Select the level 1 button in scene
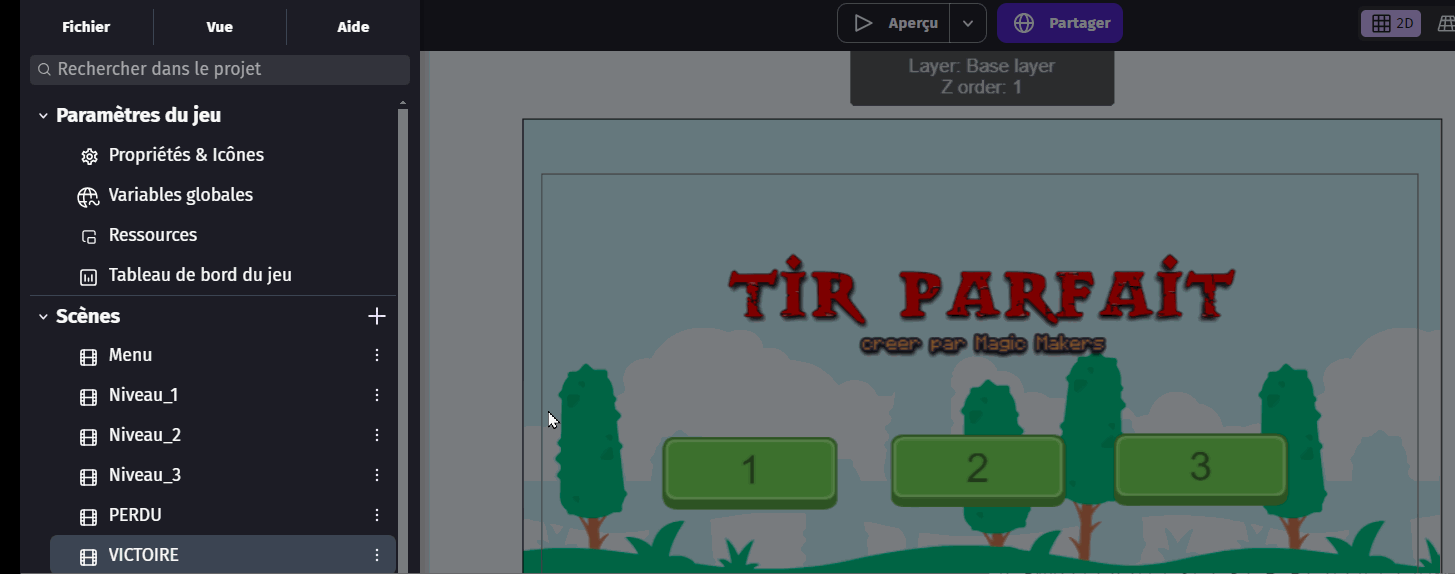The width and height of the screenshot is (1455, 574). click(750, 471)
